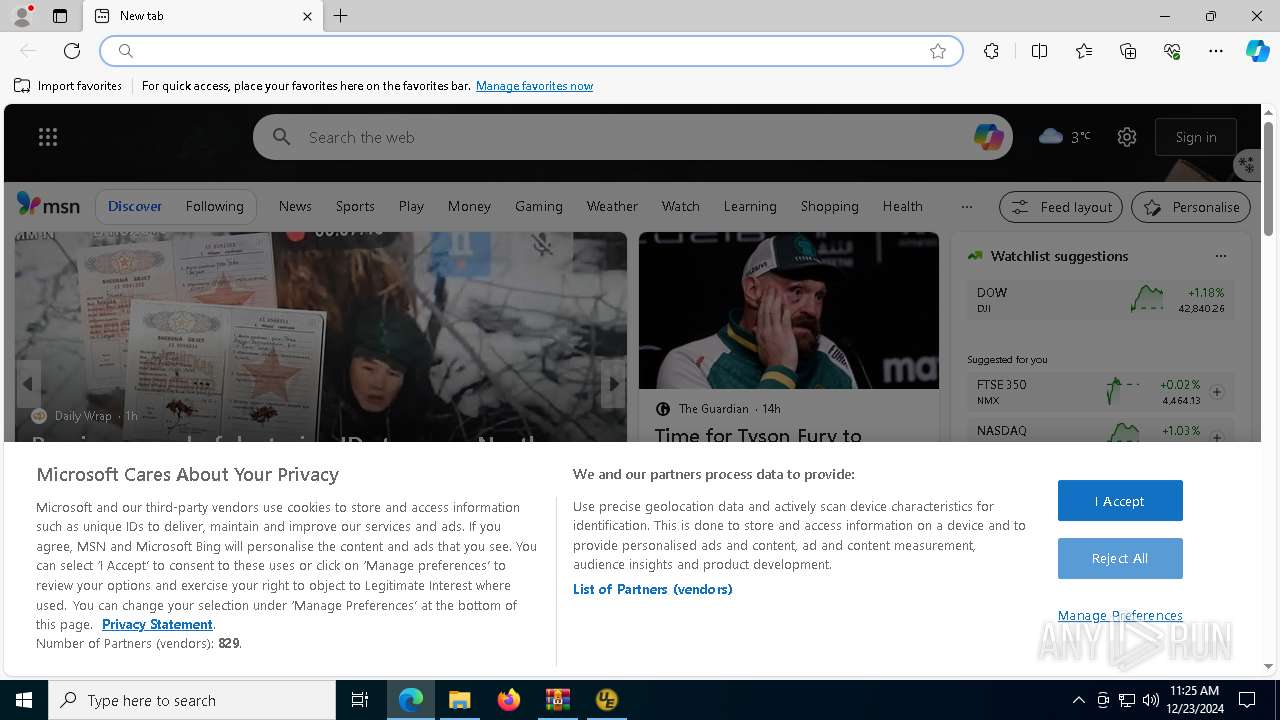This screenshot has width=1280, height=720.
Task: Click the I Accept button
Action: [1120, 501]
